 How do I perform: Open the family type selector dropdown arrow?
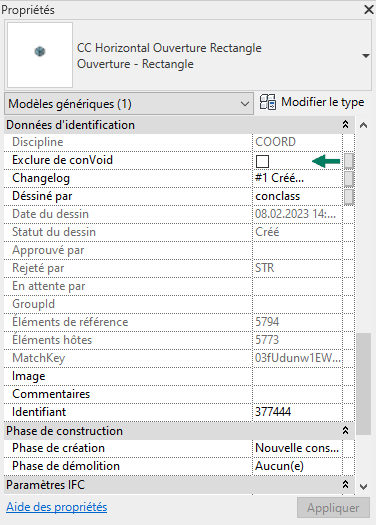click(x=366, y=56)
